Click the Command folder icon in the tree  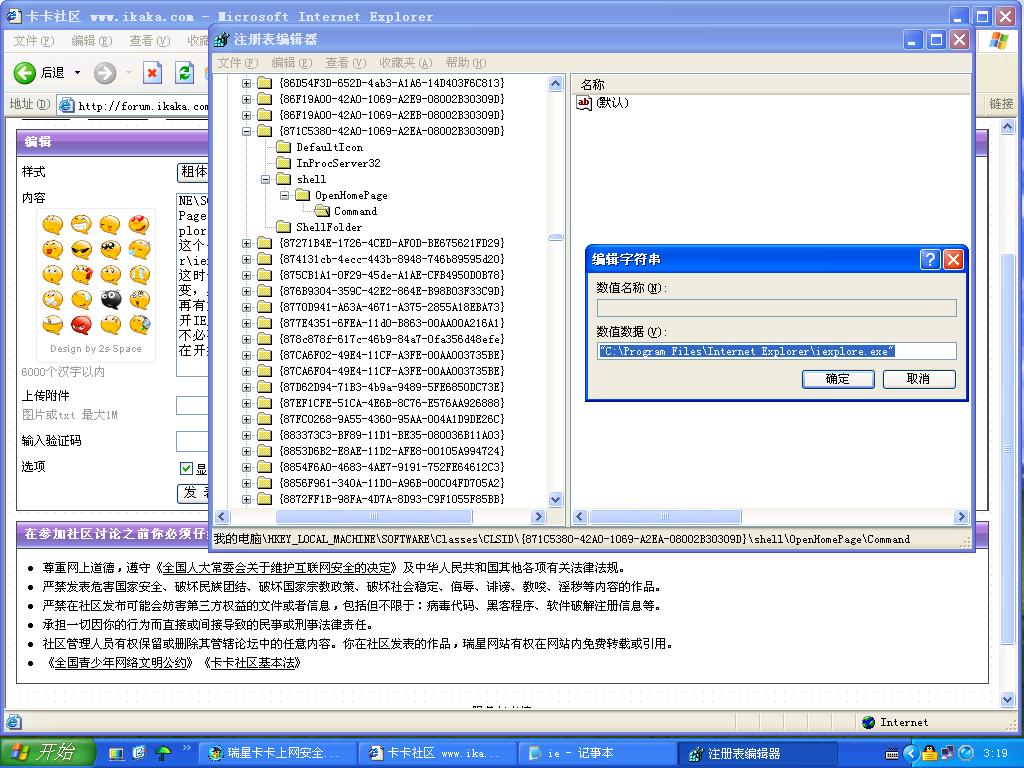point(322,211)
